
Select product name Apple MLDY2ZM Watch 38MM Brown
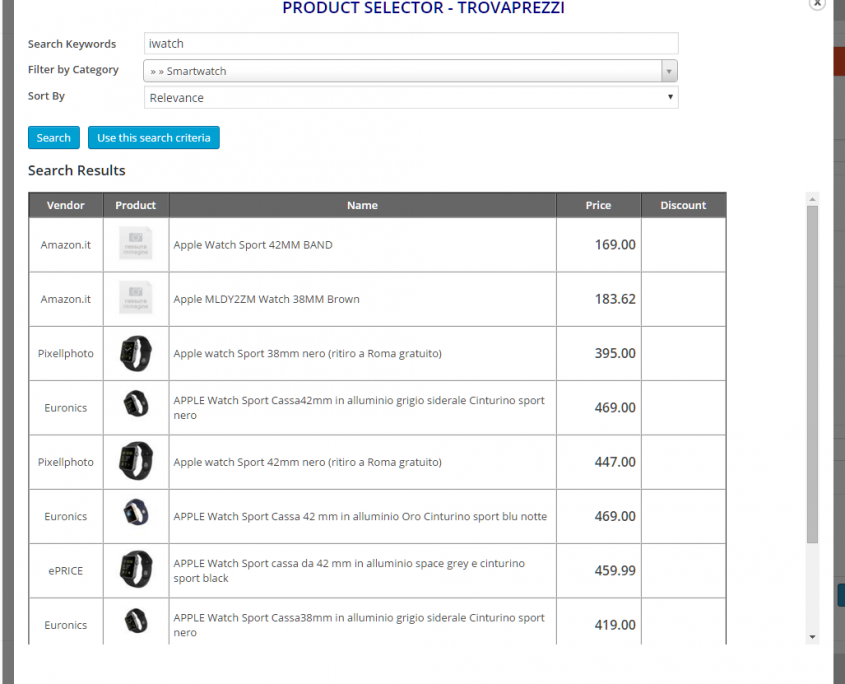[x=266, y=299]
